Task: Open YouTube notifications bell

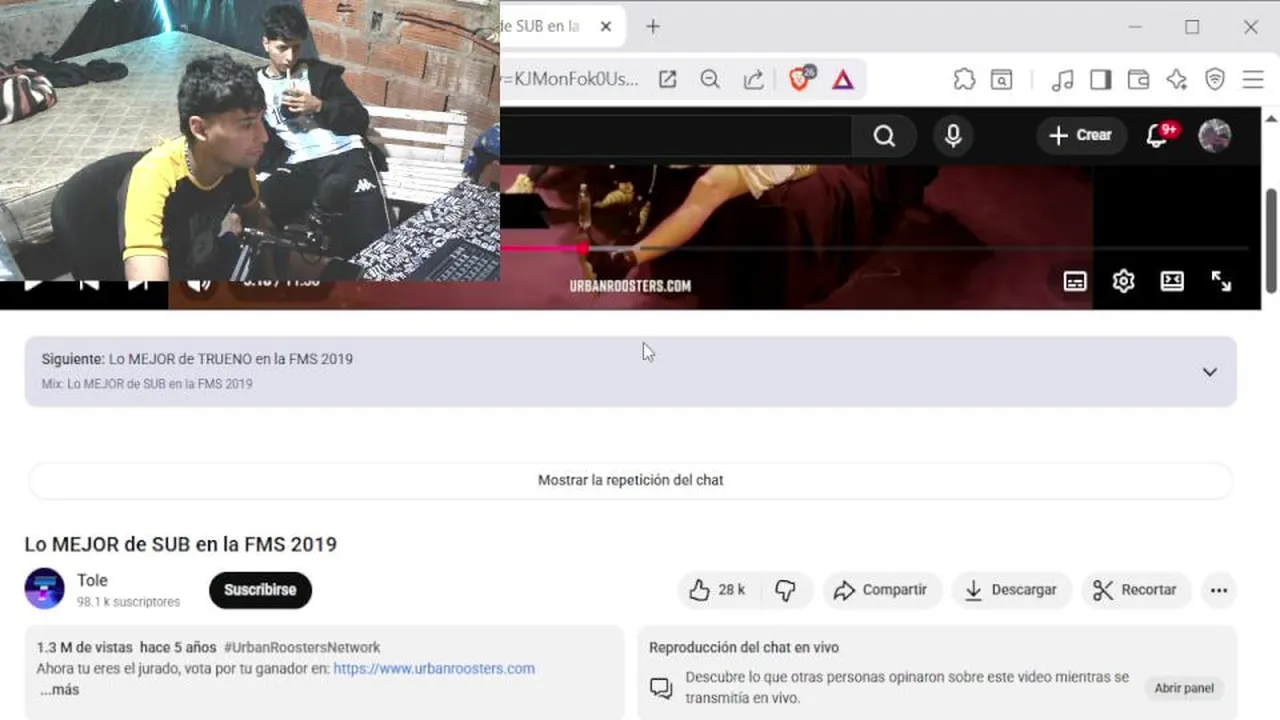Action: pos(1158,135)
